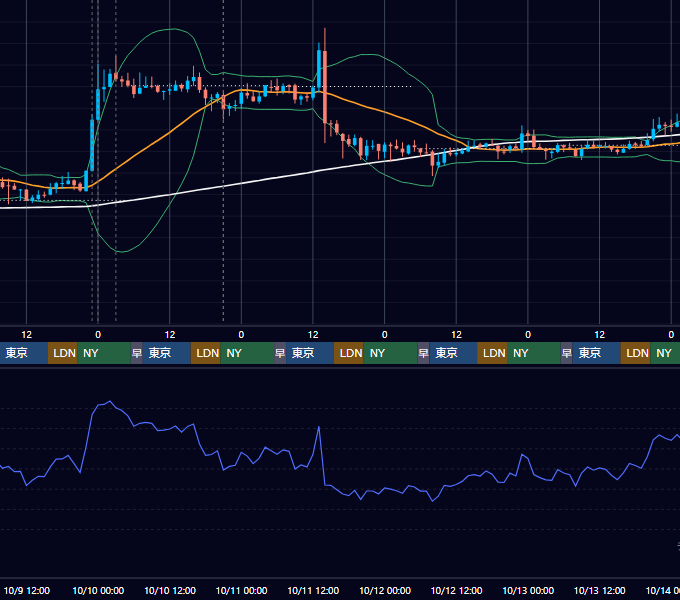Click the 10/13 00:00 date label
Viewport: 680px width, 600px height.
(x=528, y=590)
